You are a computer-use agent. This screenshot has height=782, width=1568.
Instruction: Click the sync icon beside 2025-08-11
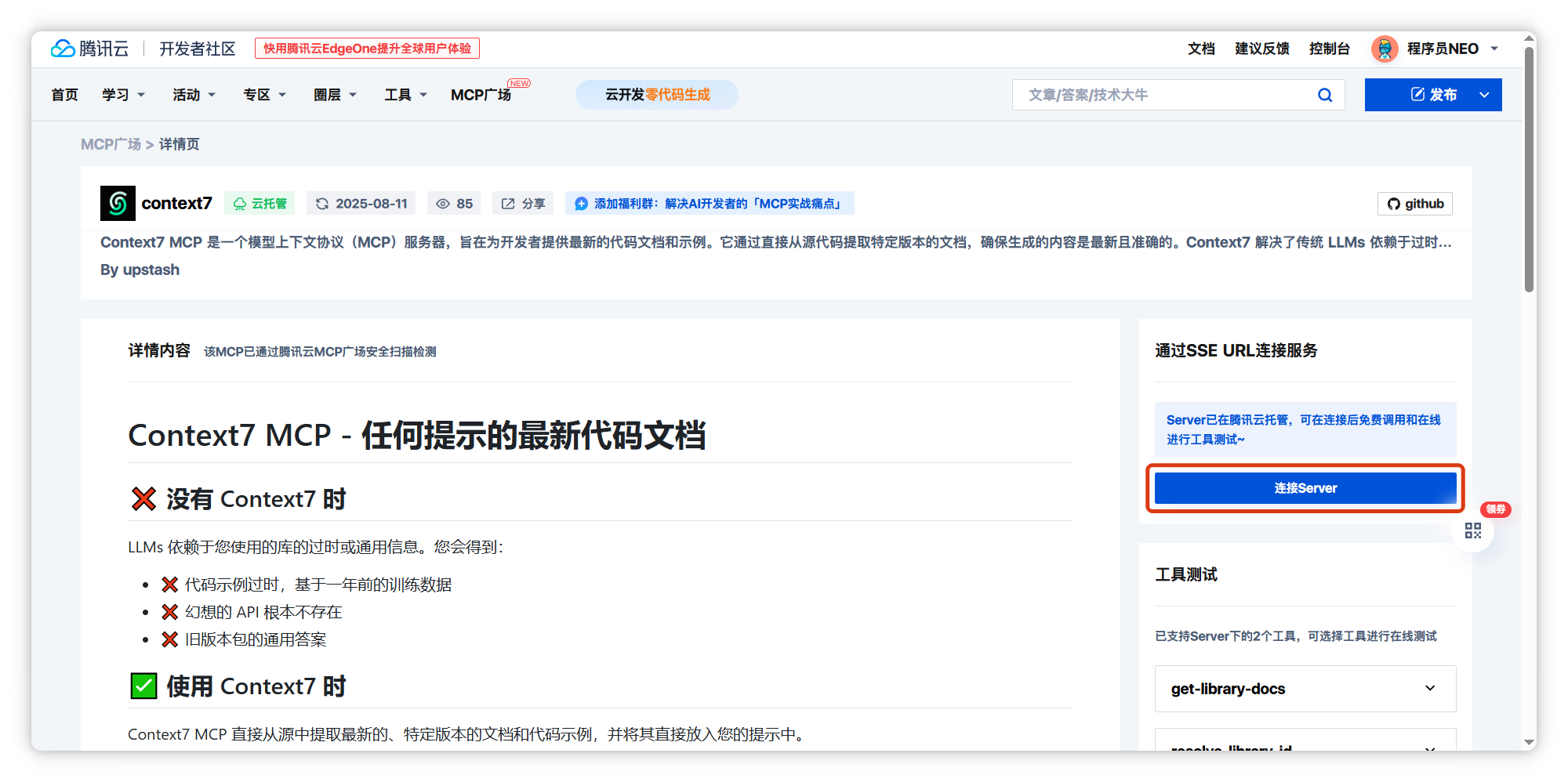point(321,203)
